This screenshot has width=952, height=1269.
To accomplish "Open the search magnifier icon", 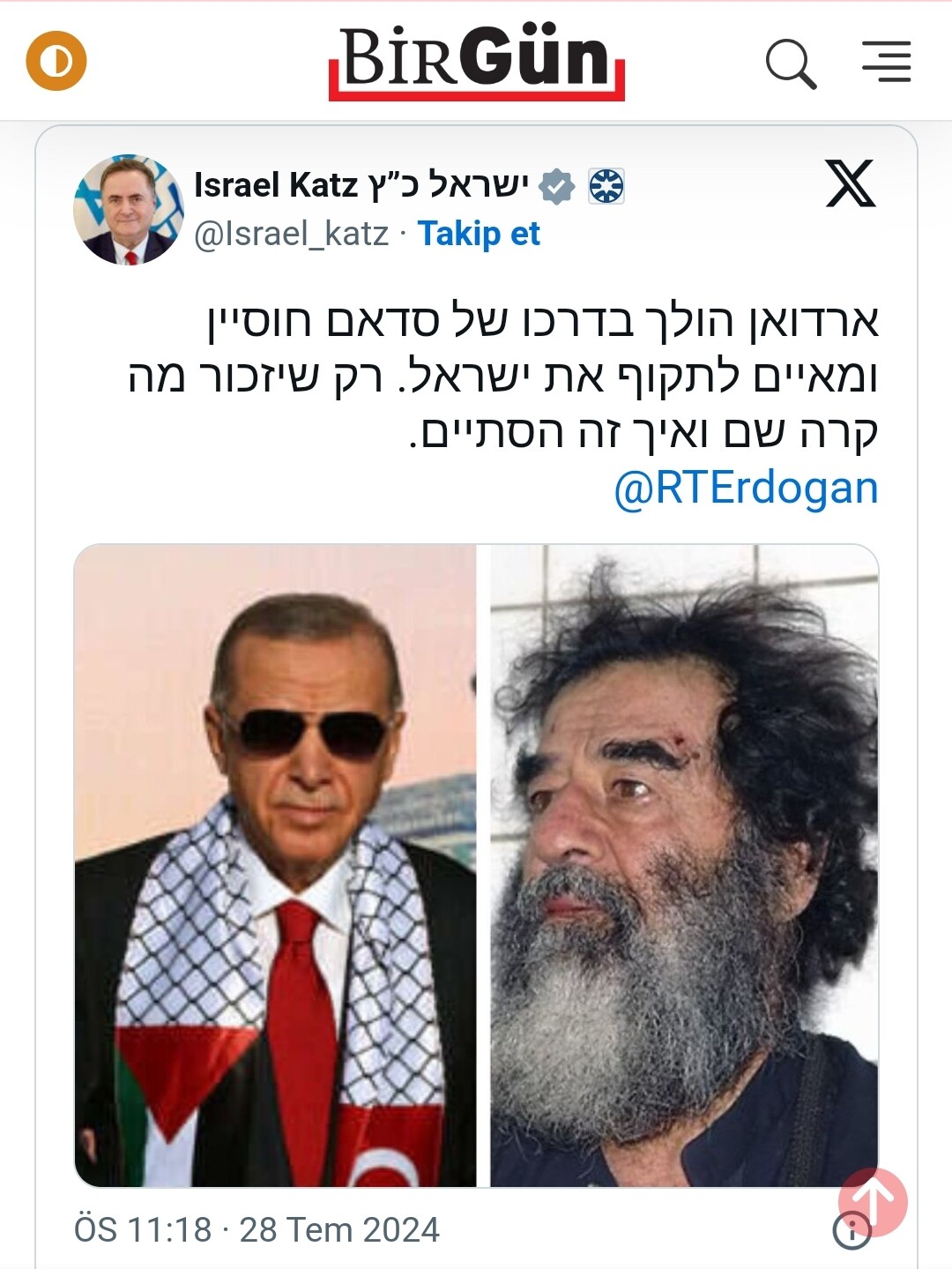I will click(x=791, y=63).
